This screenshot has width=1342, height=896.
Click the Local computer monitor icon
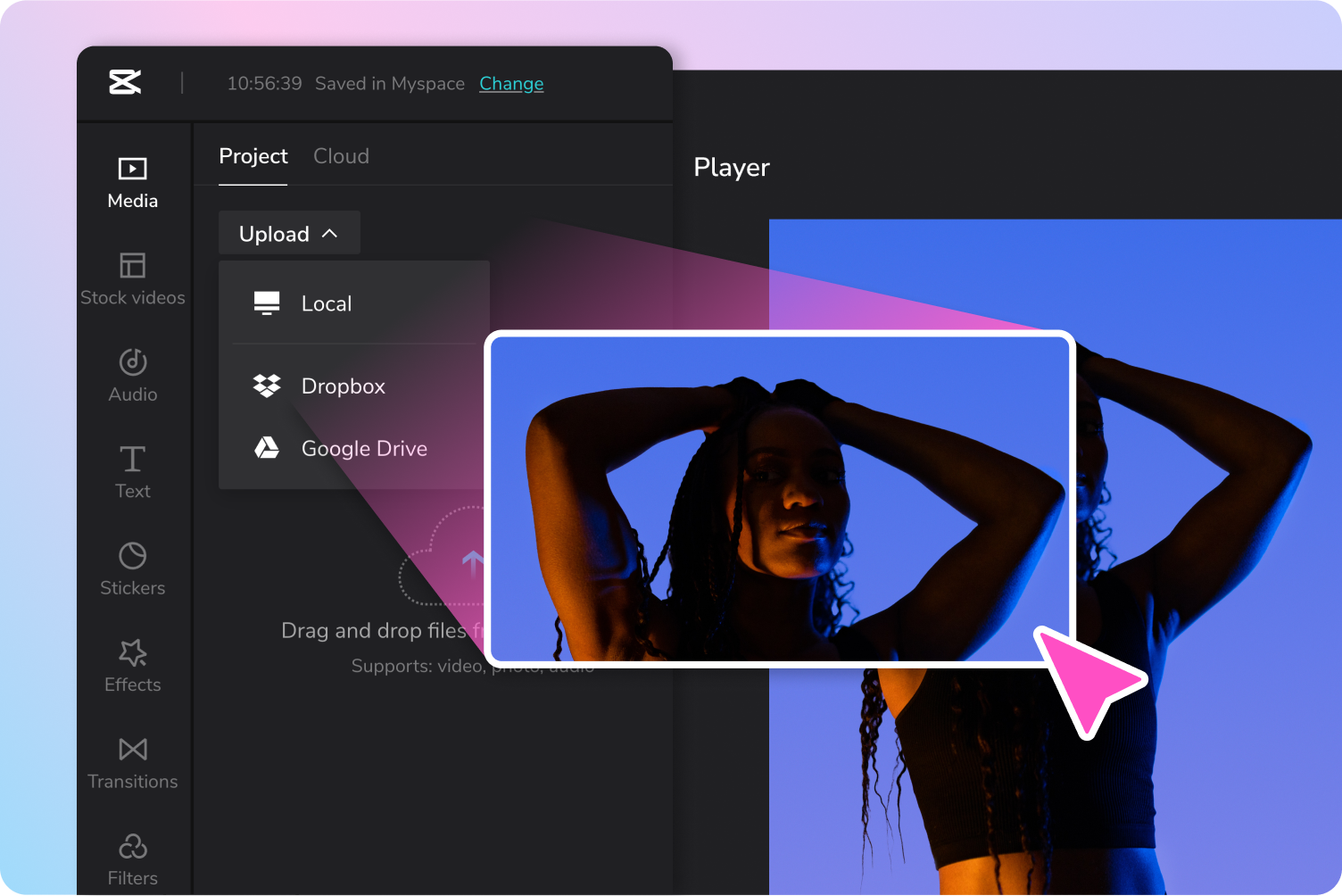coord(267,303)
